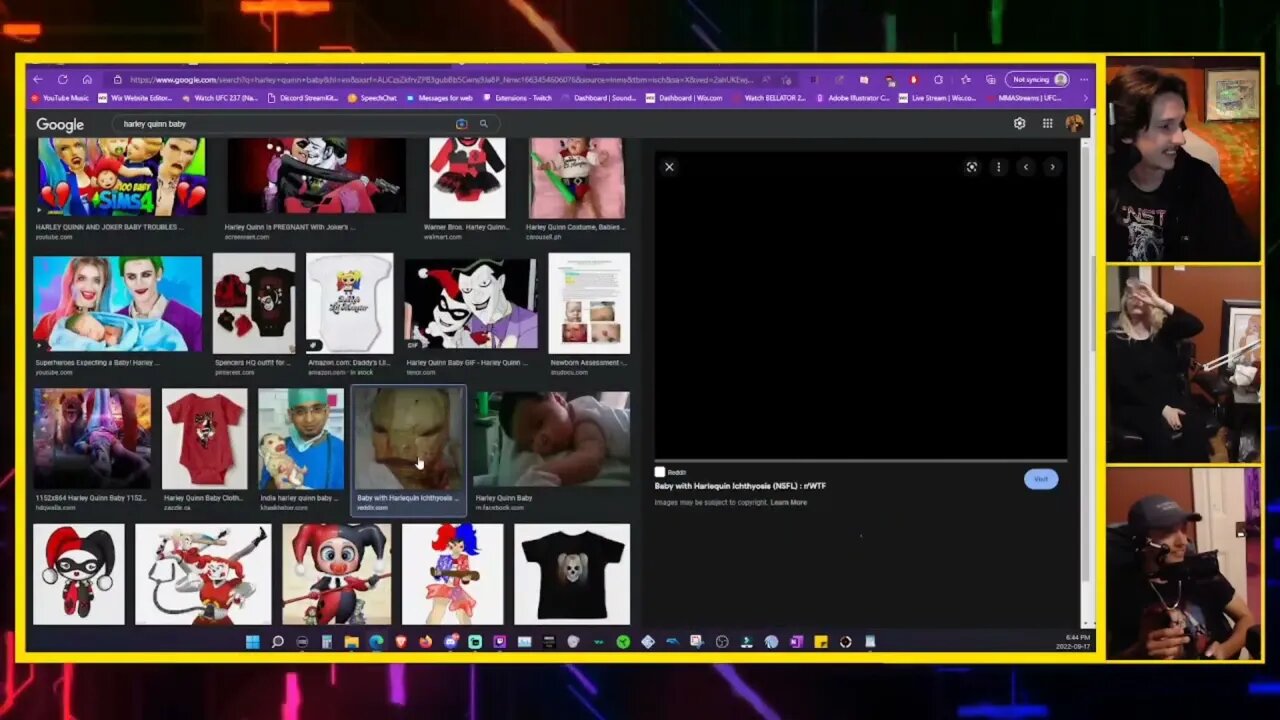
Task: Open the 1152x864 Harley Quinn Baby wallpaper thumbnail
Action: pyautogui.click(x=92, y=438)
